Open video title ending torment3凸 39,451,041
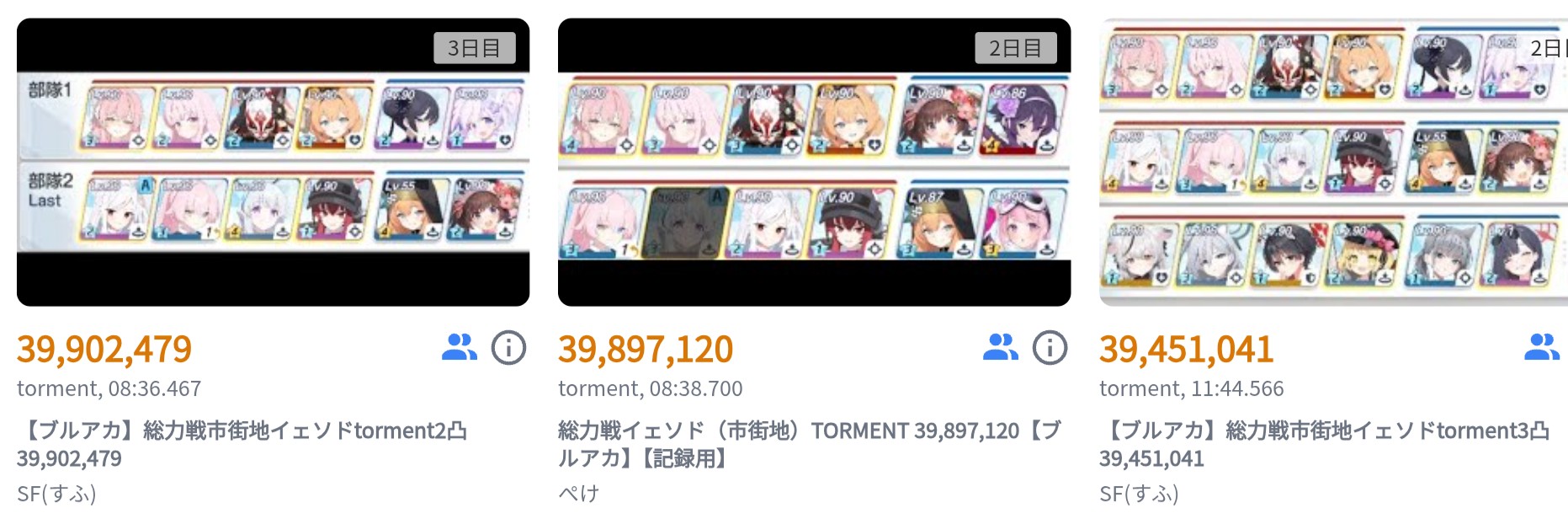The height and width of the screenshot is (524, 1568). point(1325,444)
